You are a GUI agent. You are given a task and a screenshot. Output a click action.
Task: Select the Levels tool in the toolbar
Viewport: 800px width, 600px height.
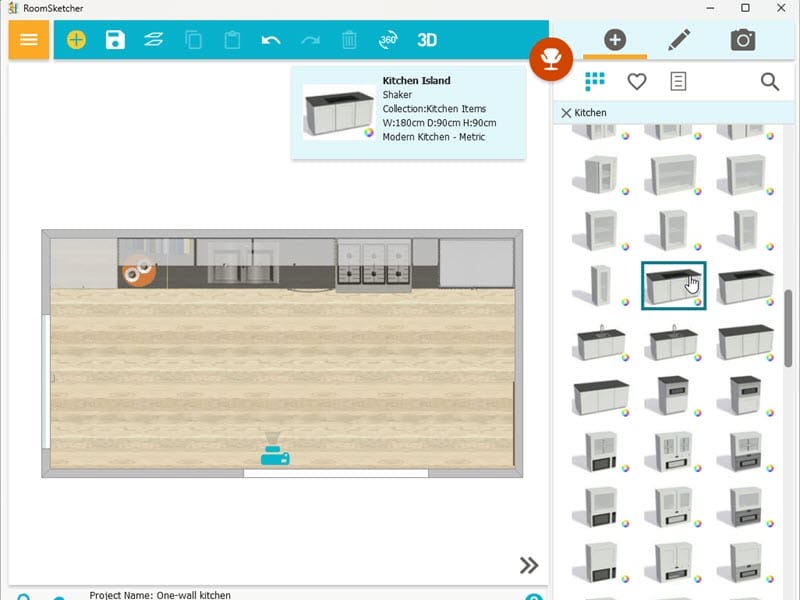point(153,40)
